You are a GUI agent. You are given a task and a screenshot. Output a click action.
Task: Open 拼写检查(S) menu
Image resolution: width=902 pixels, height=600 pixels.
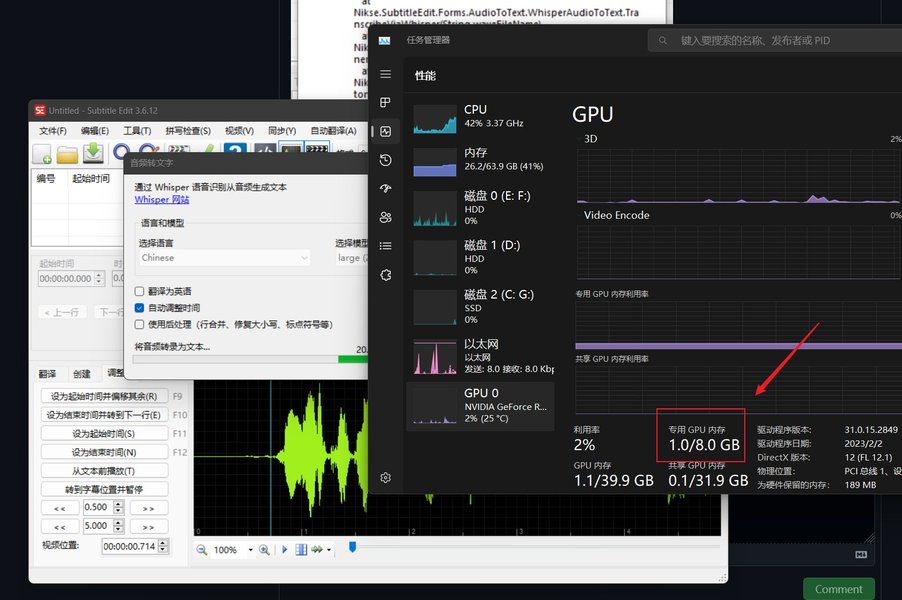point(188,131)
